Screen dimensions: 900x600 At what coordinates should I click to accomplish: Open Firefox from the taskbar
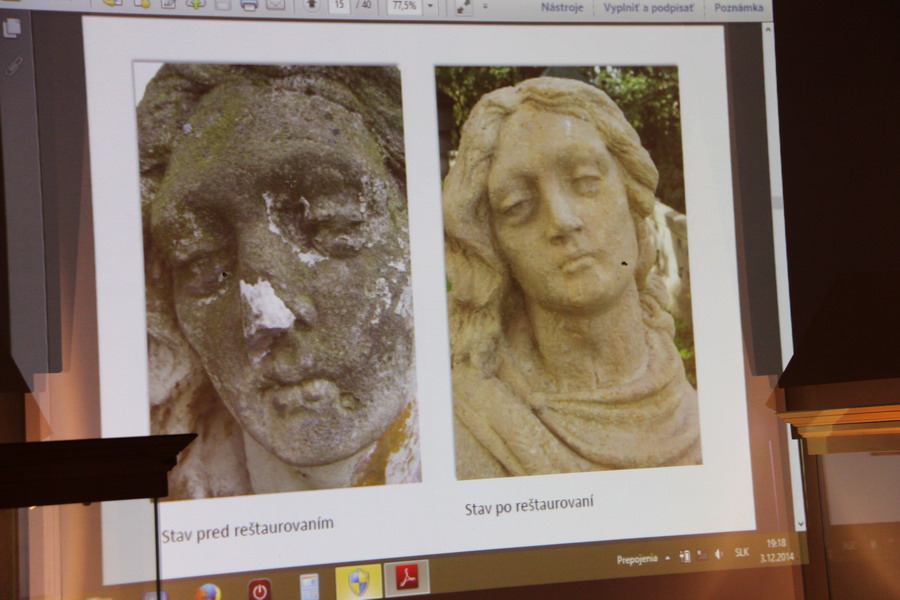pos(208,593)
